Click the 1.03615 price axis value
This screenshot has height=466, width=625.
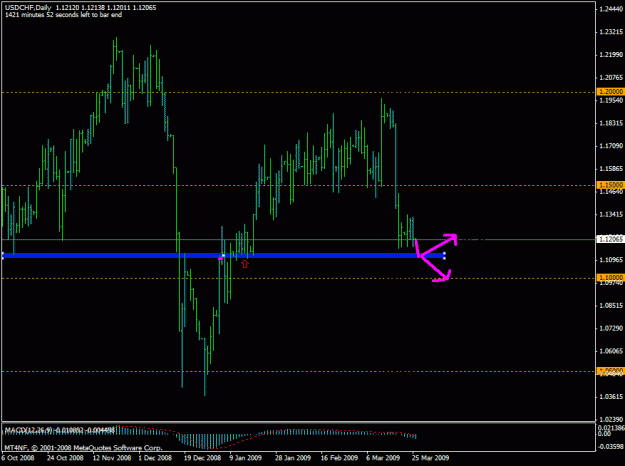click(x=611, y=397)
